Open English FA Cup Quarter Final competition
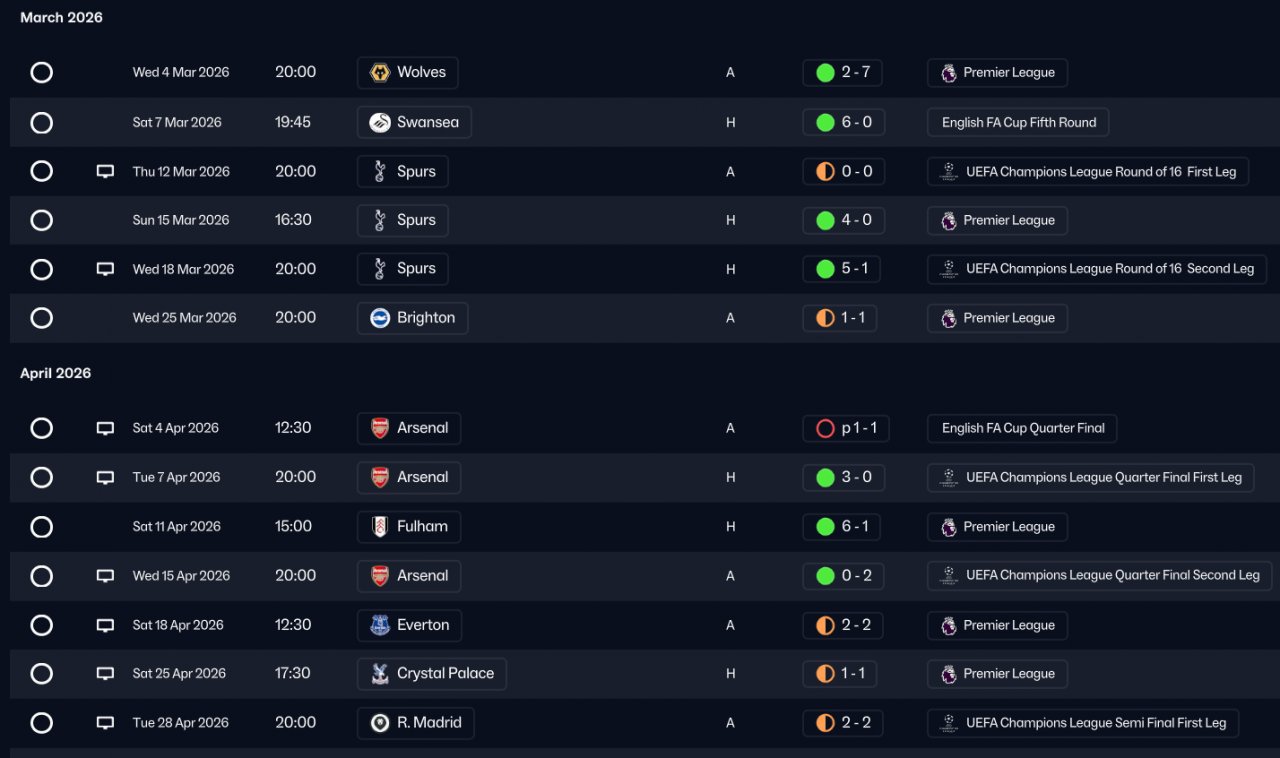The height and width of the screenshot is (758, 1280). tap(1022, 428)
